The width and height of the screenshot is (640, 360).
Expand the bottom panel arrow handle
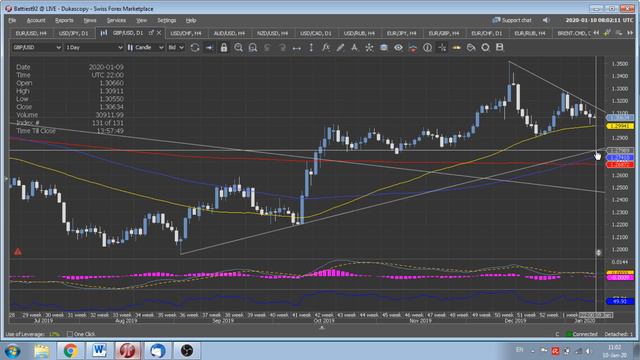tap(322, 328)
